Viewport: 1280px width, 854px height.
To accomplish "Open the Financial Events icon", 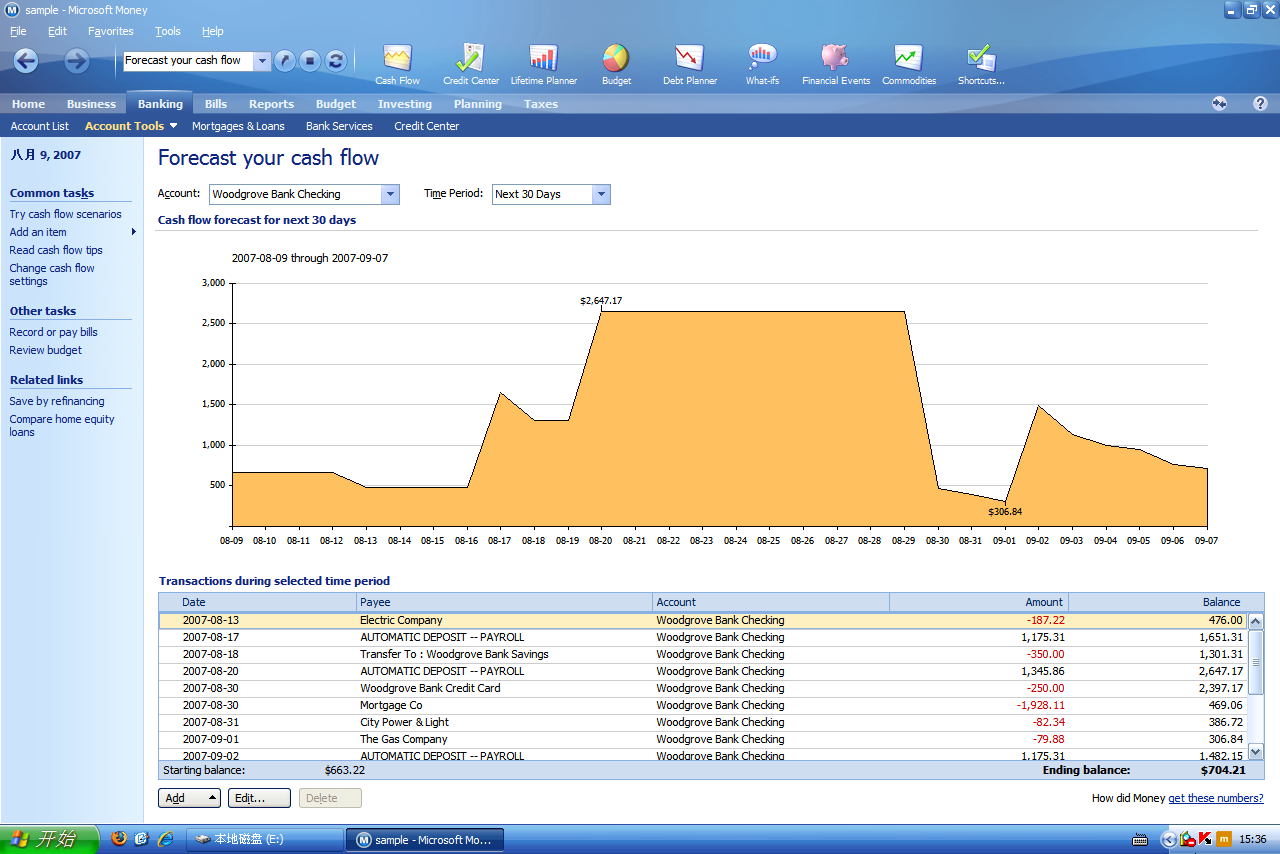I will click(835, 62).
